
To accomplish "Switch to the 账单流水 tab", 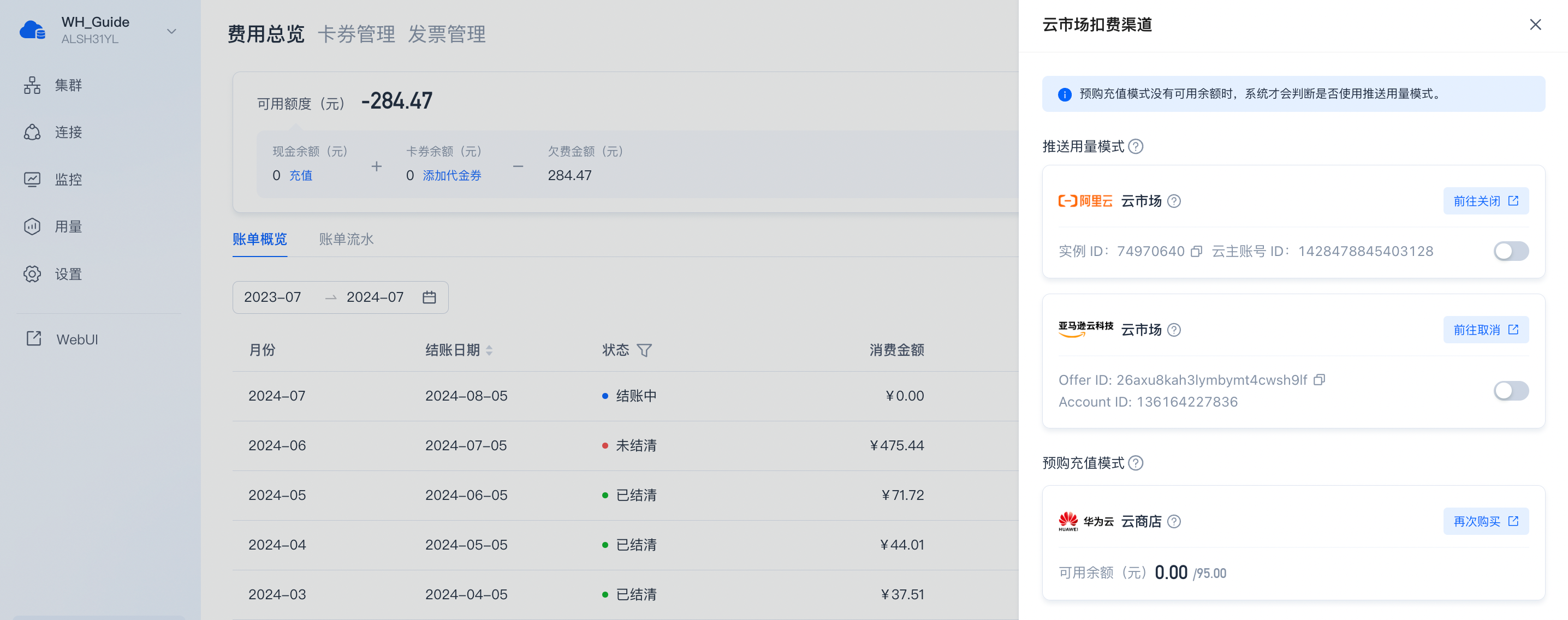I will [346, 239].
